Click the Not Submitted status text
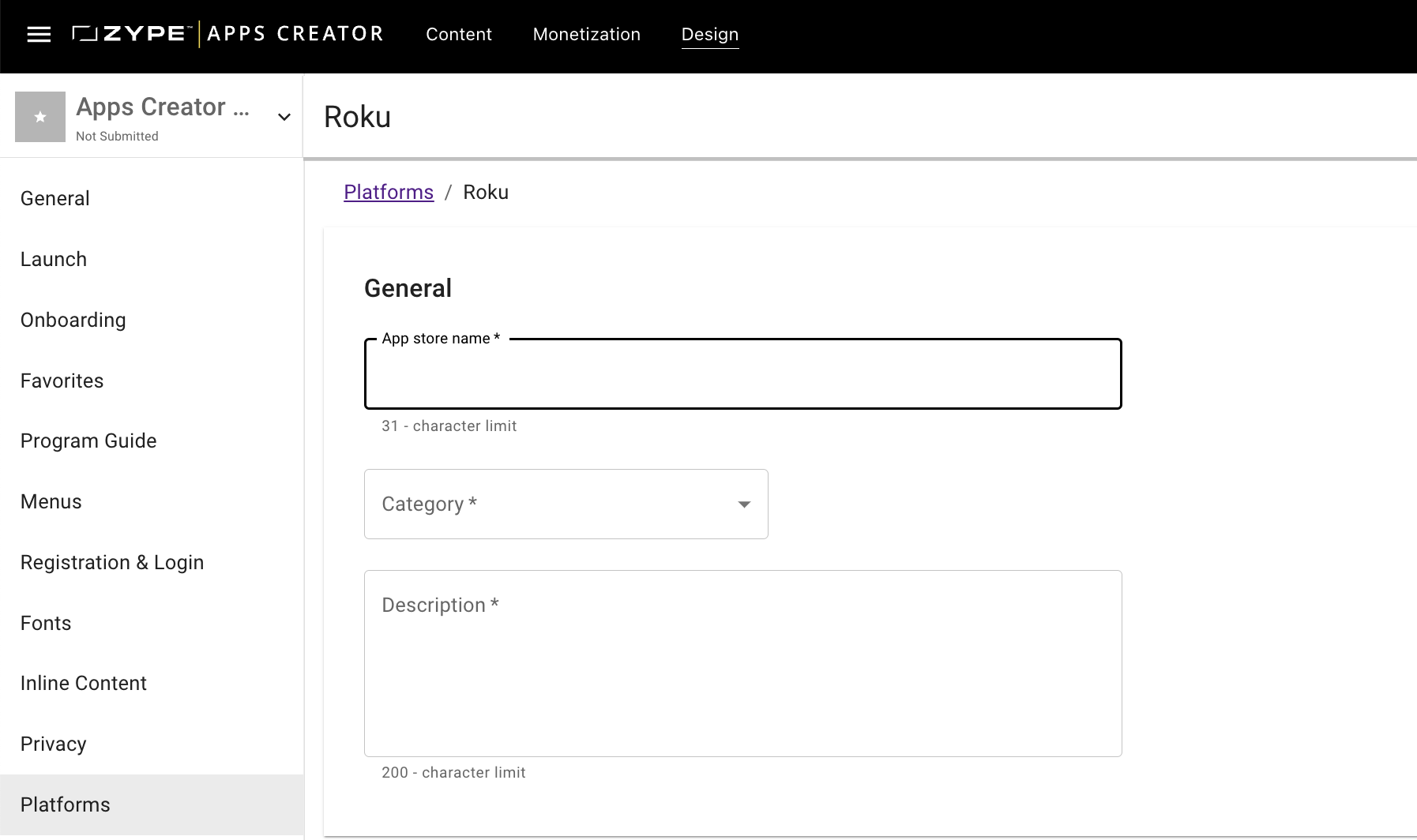1417x840 pixels. click(117, 136)
